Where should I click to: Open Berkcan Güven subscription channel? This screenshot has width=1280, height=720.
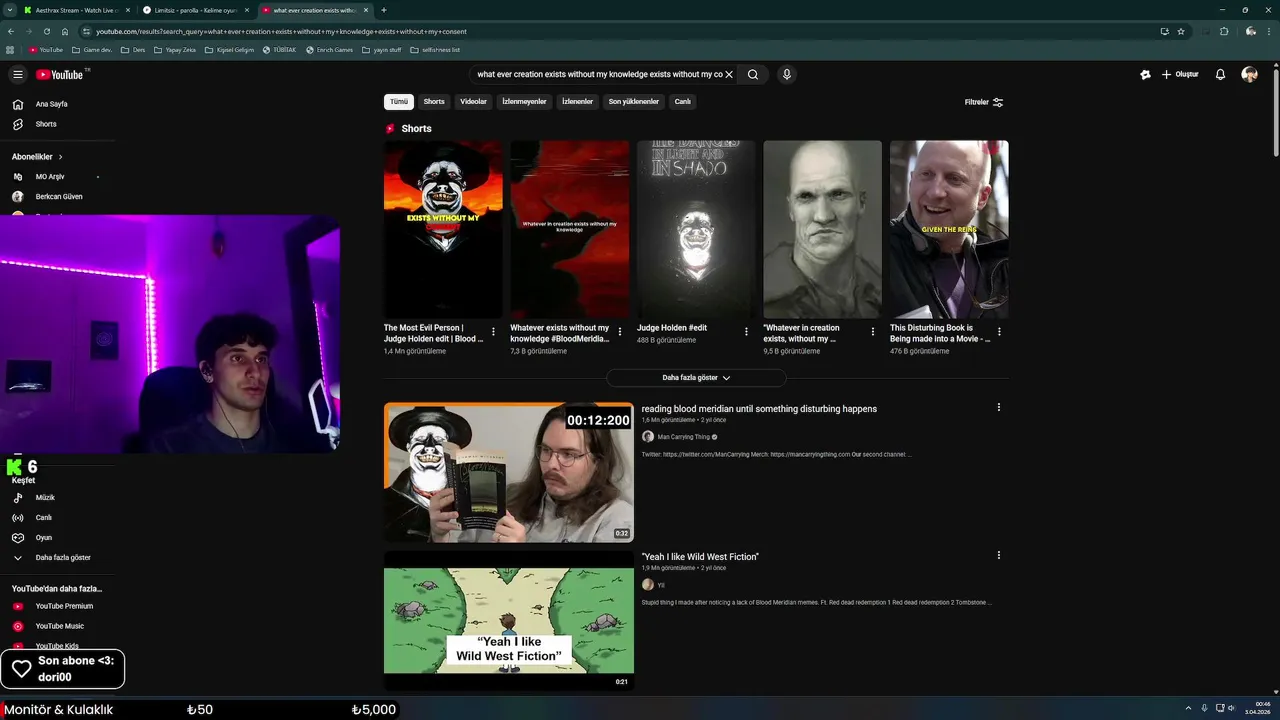[57, 197]
